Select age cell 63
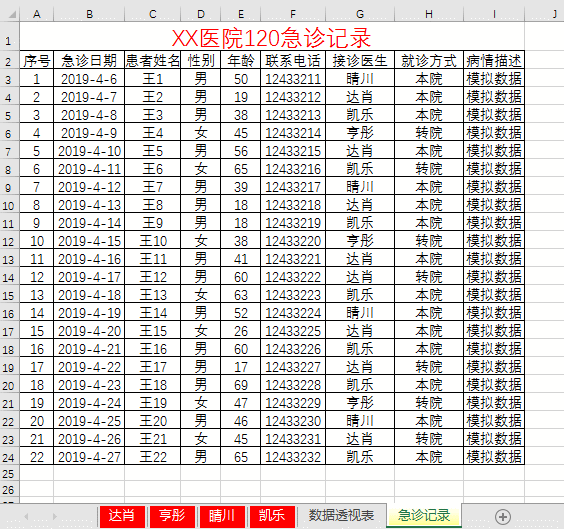Viewport: 564px width, 529px height. click(x=241, y=294)
